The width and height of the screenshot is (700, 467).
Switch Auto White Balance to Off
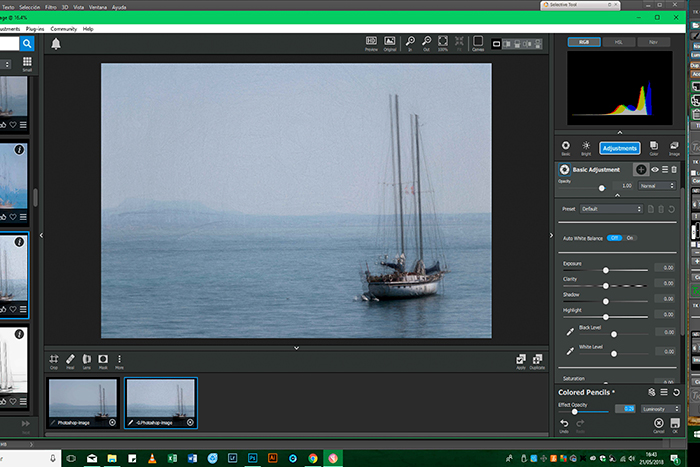(x=615, y=238)
